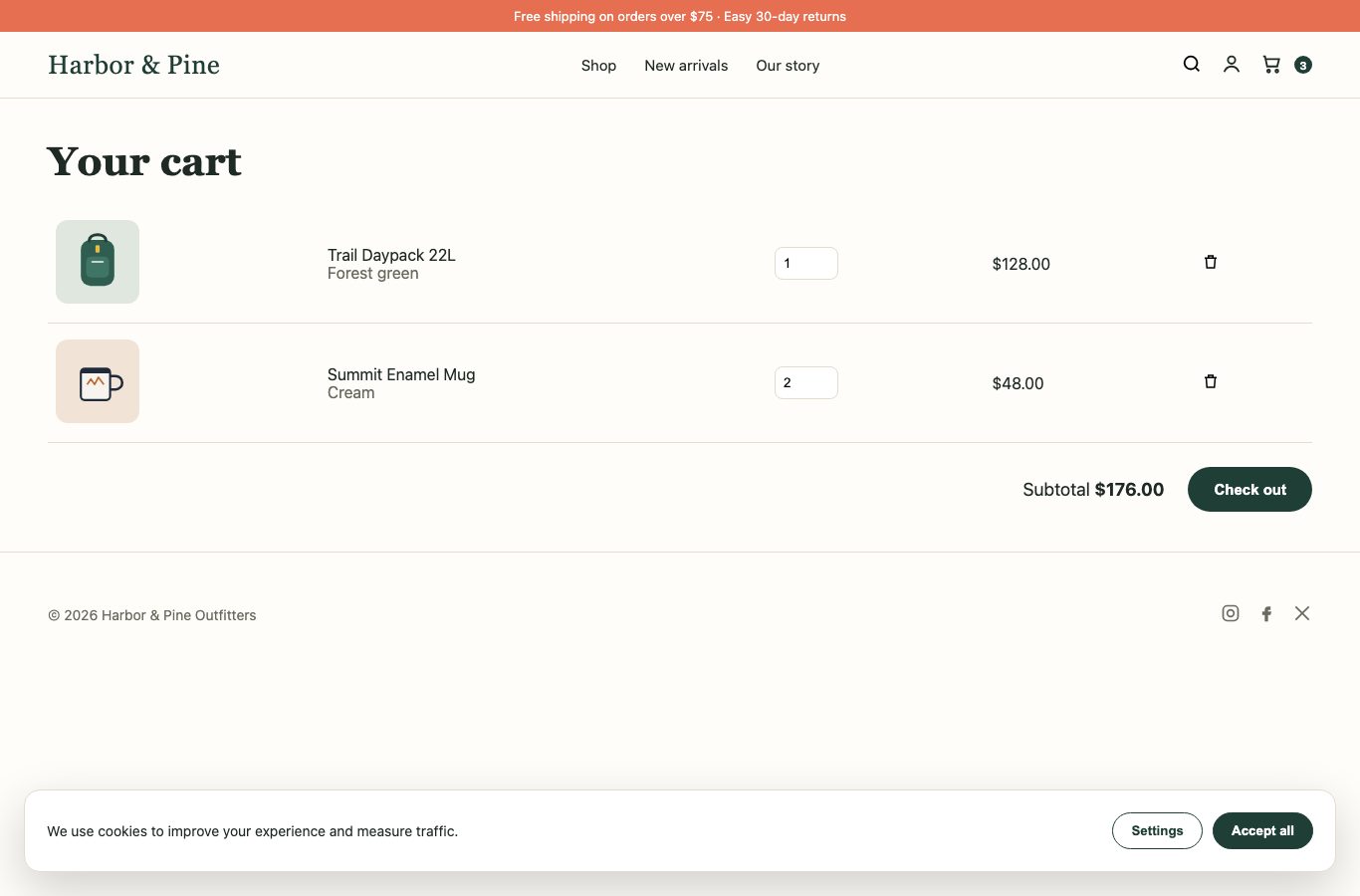Open the Trail Daypack product thumbnail

98,262
